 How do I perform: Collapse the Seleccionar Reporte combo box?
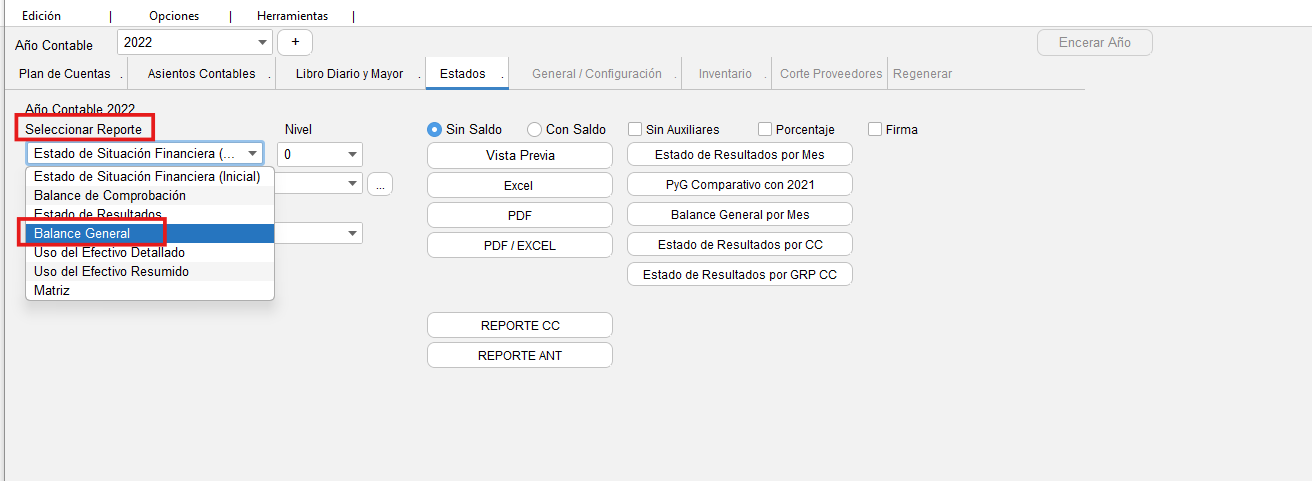click(x=252, y=154)
